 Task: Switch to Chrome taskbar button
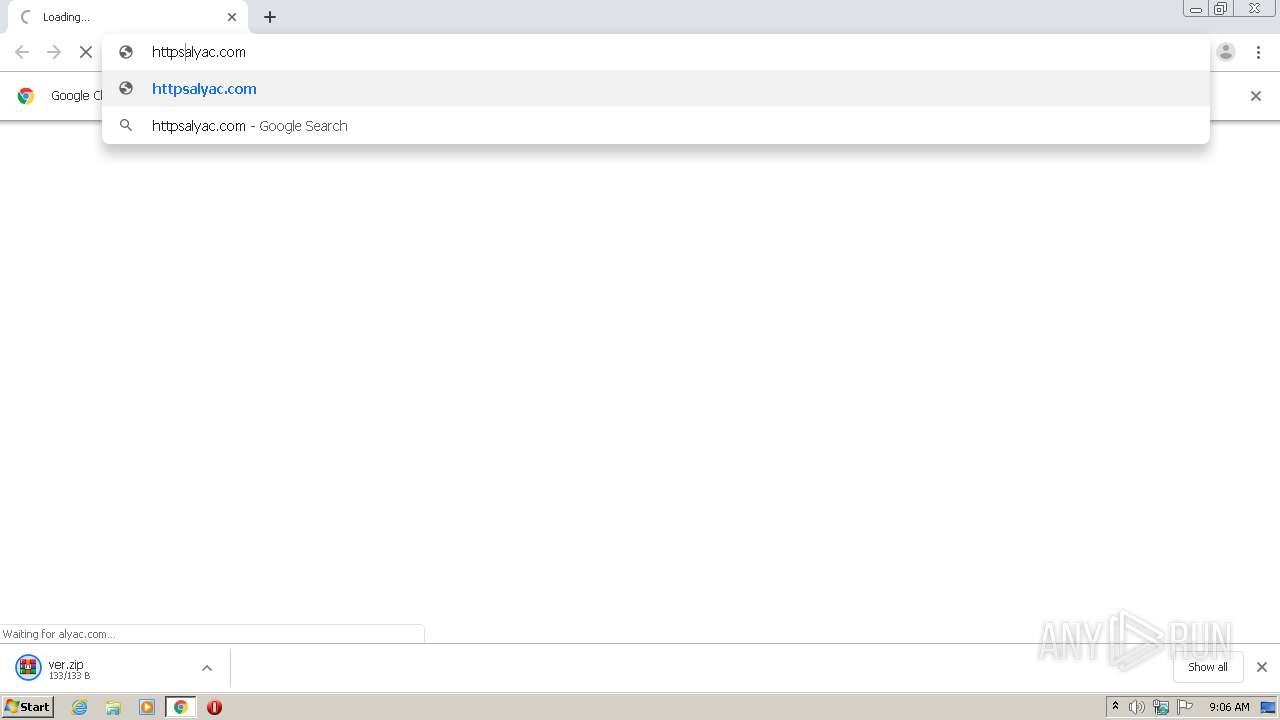181,707
